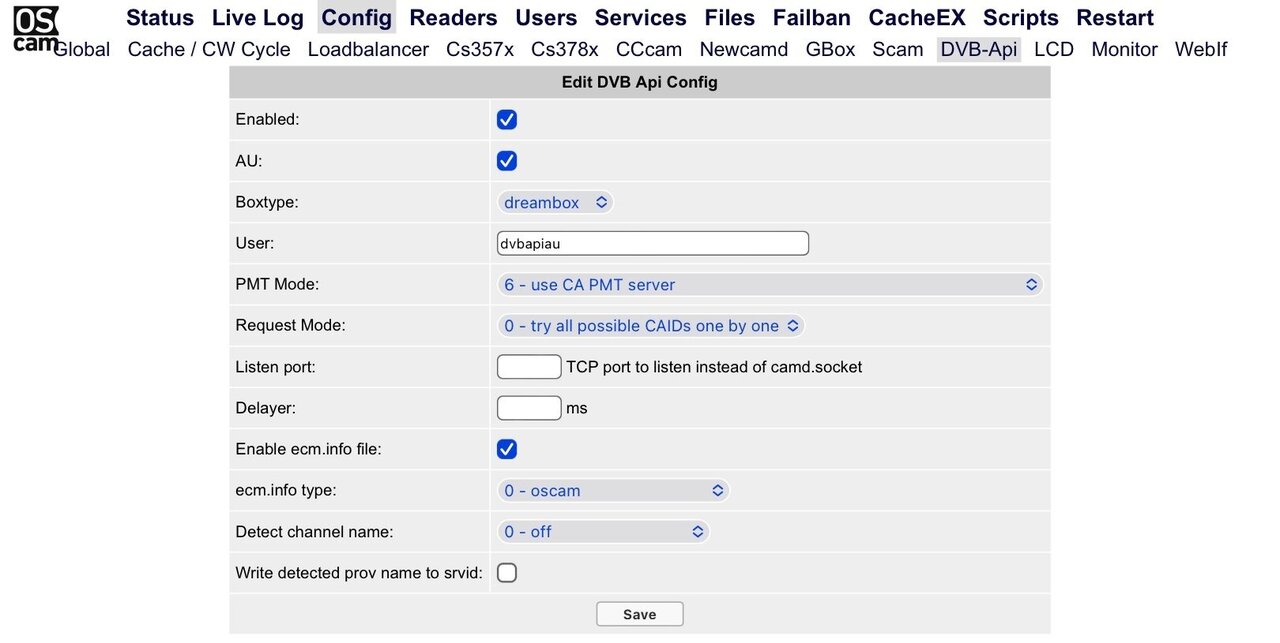Enable write detected prov name to srvid
1280x643 pixels.
tap(507, 573)
